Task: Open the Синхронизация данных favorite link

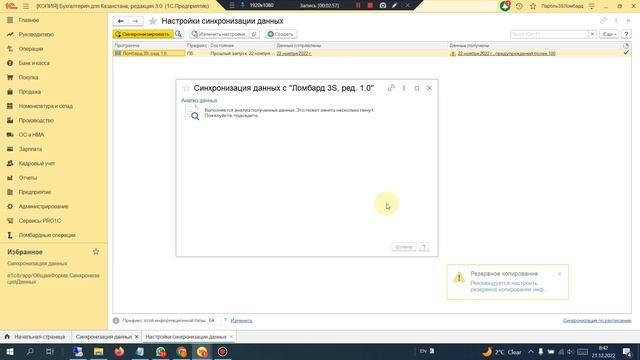Action: click(x=37, y=264)
